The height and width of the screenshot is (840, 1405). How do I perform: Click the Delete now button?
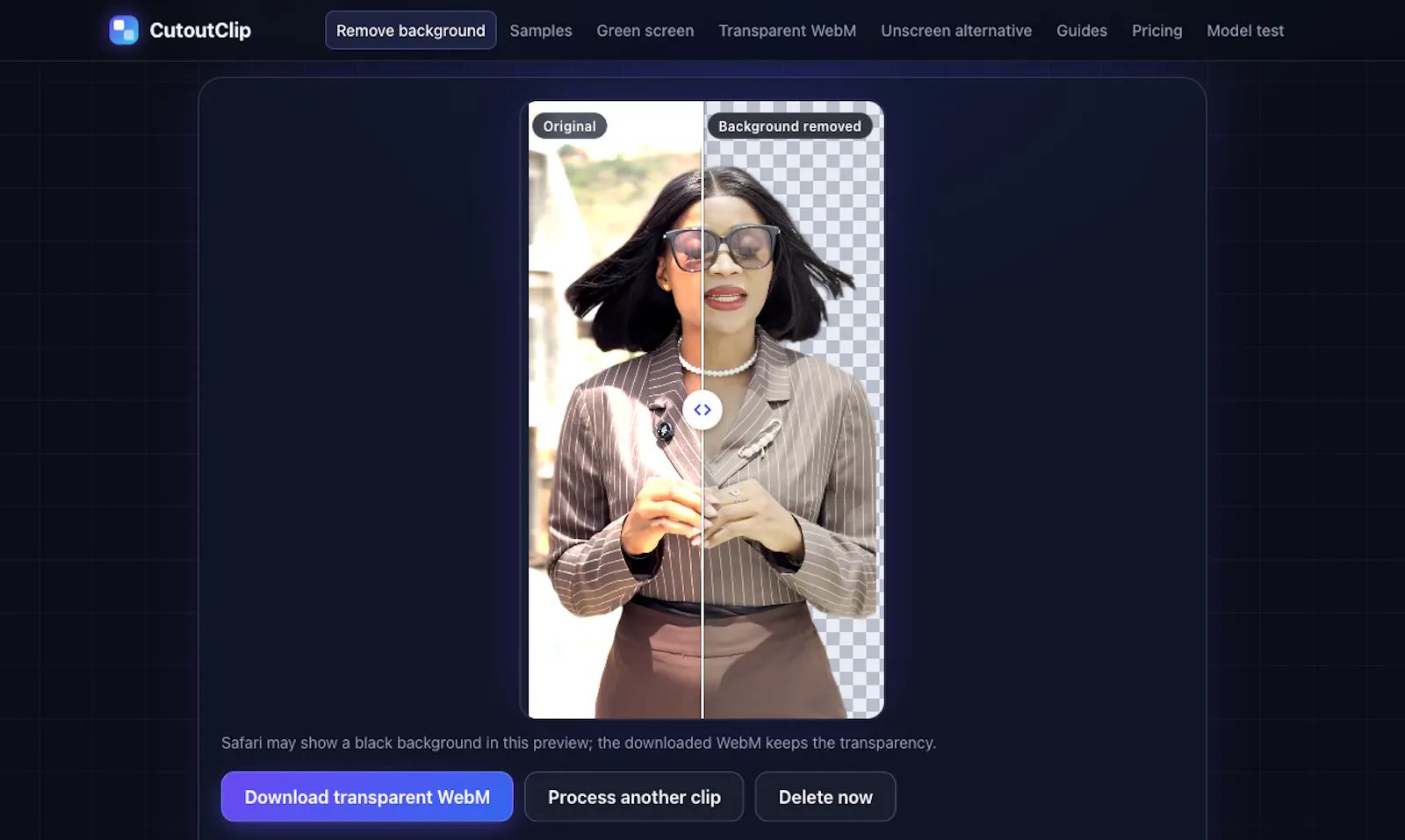825,797
